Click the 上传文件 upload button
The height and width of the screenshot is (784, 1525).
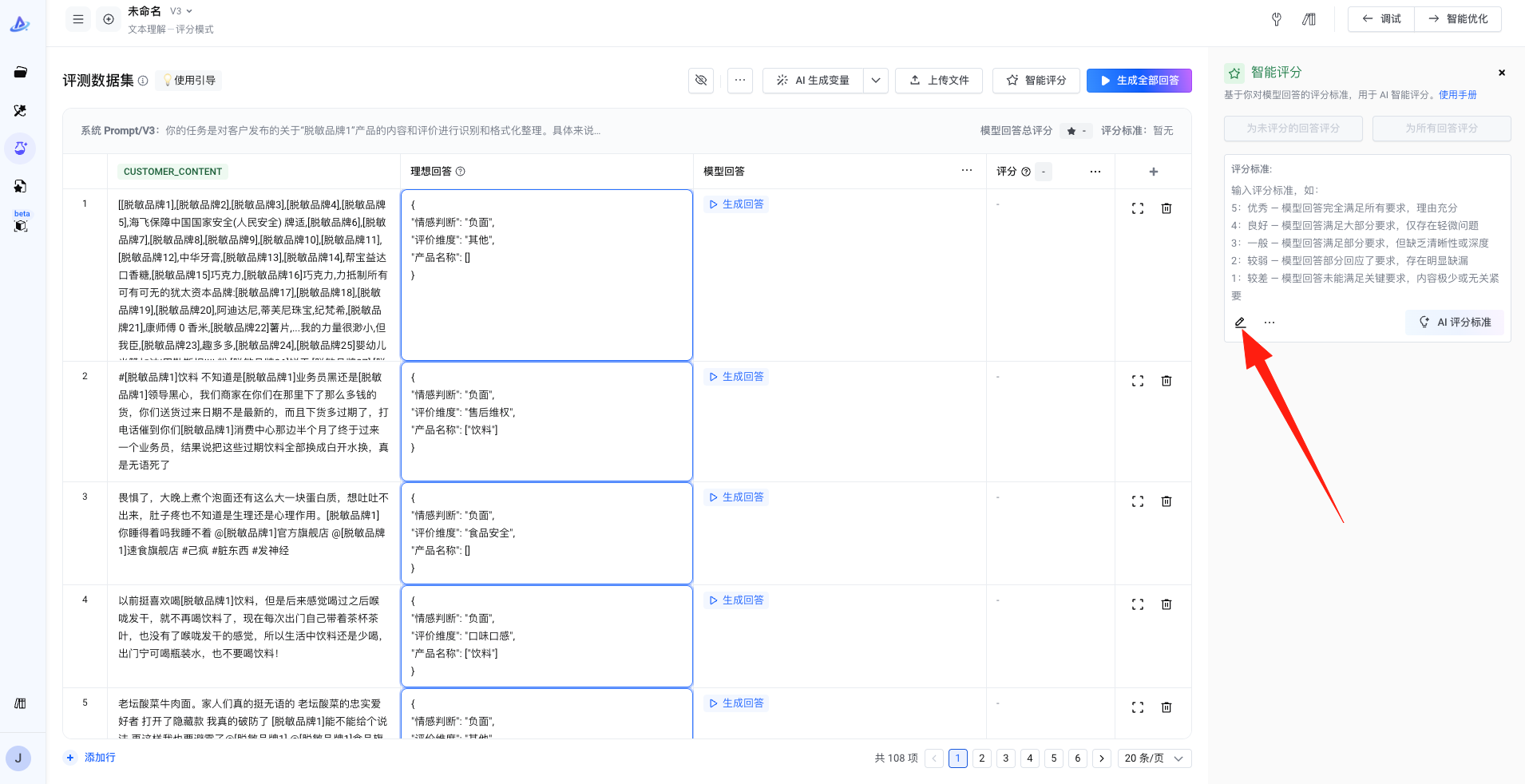(x=939, y=80)
